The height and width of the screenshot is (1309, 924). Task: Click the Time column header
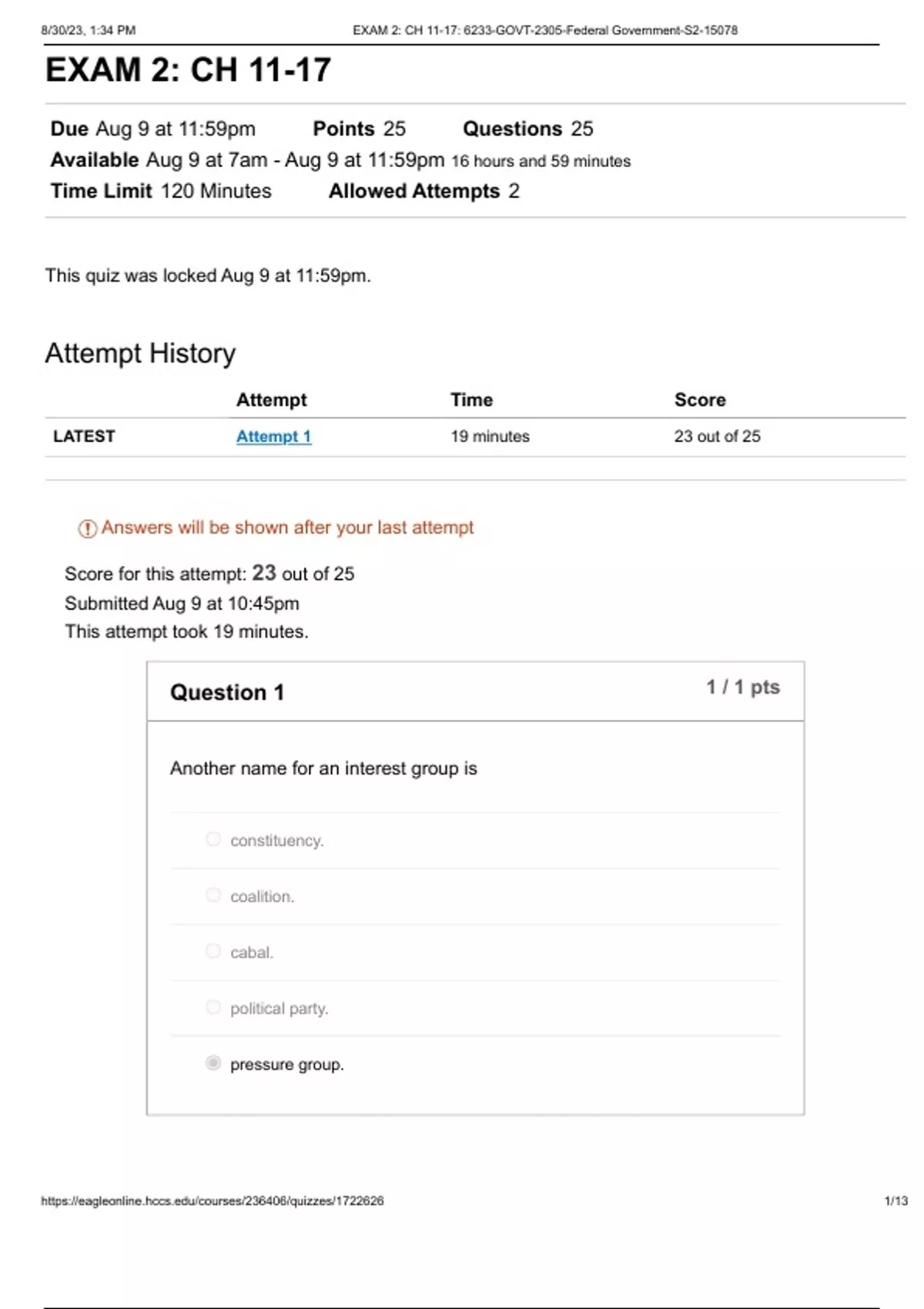coord(471,400)
